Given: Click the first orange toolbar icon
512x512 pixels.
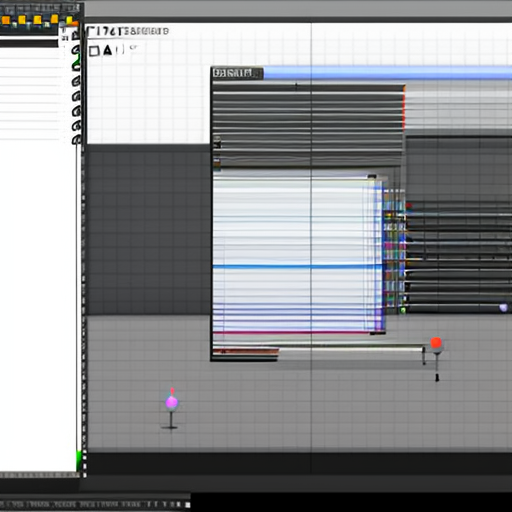Looking at the screenshot, I should tap(6, 20).
